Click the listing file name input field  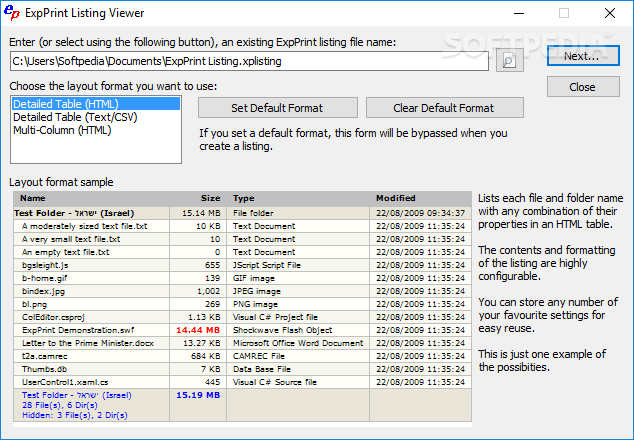pyautogui.click(x=249, y=61)
